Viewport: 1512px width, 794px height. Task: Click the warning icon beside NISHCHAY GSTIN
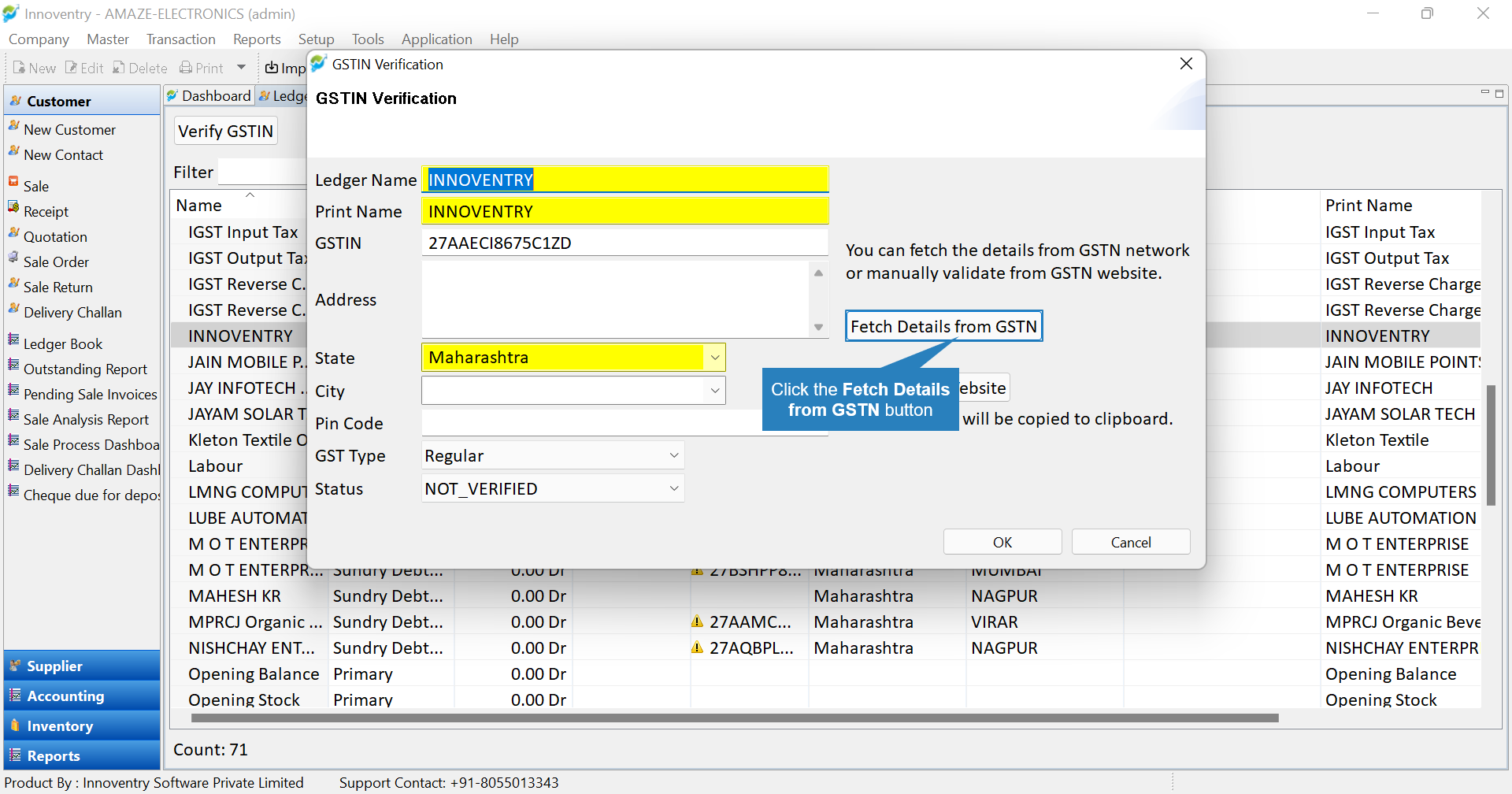[x=697, y=647]
